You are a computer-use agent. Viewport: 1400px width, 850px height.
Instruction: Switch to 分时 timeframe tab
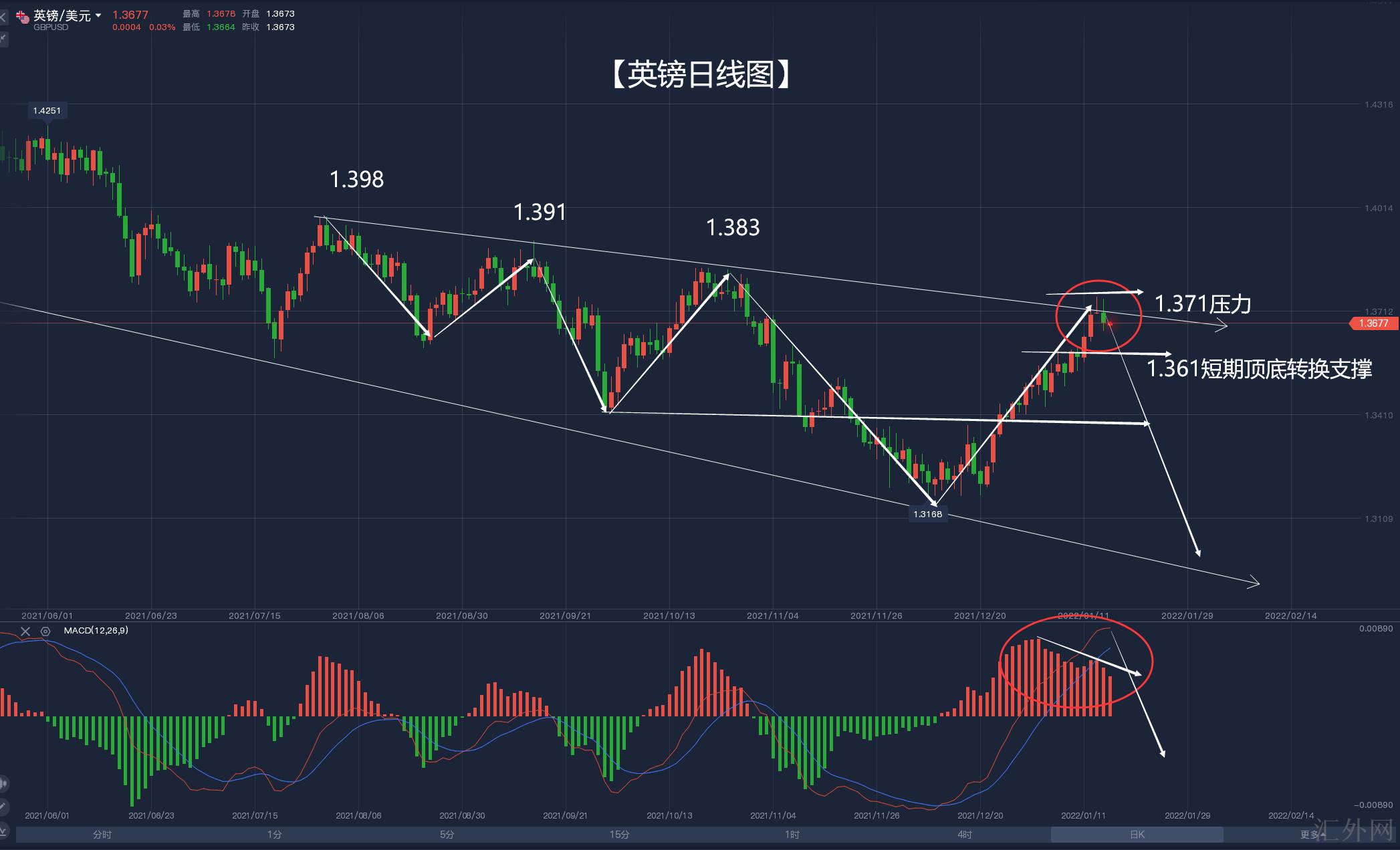tap(102, 835)
